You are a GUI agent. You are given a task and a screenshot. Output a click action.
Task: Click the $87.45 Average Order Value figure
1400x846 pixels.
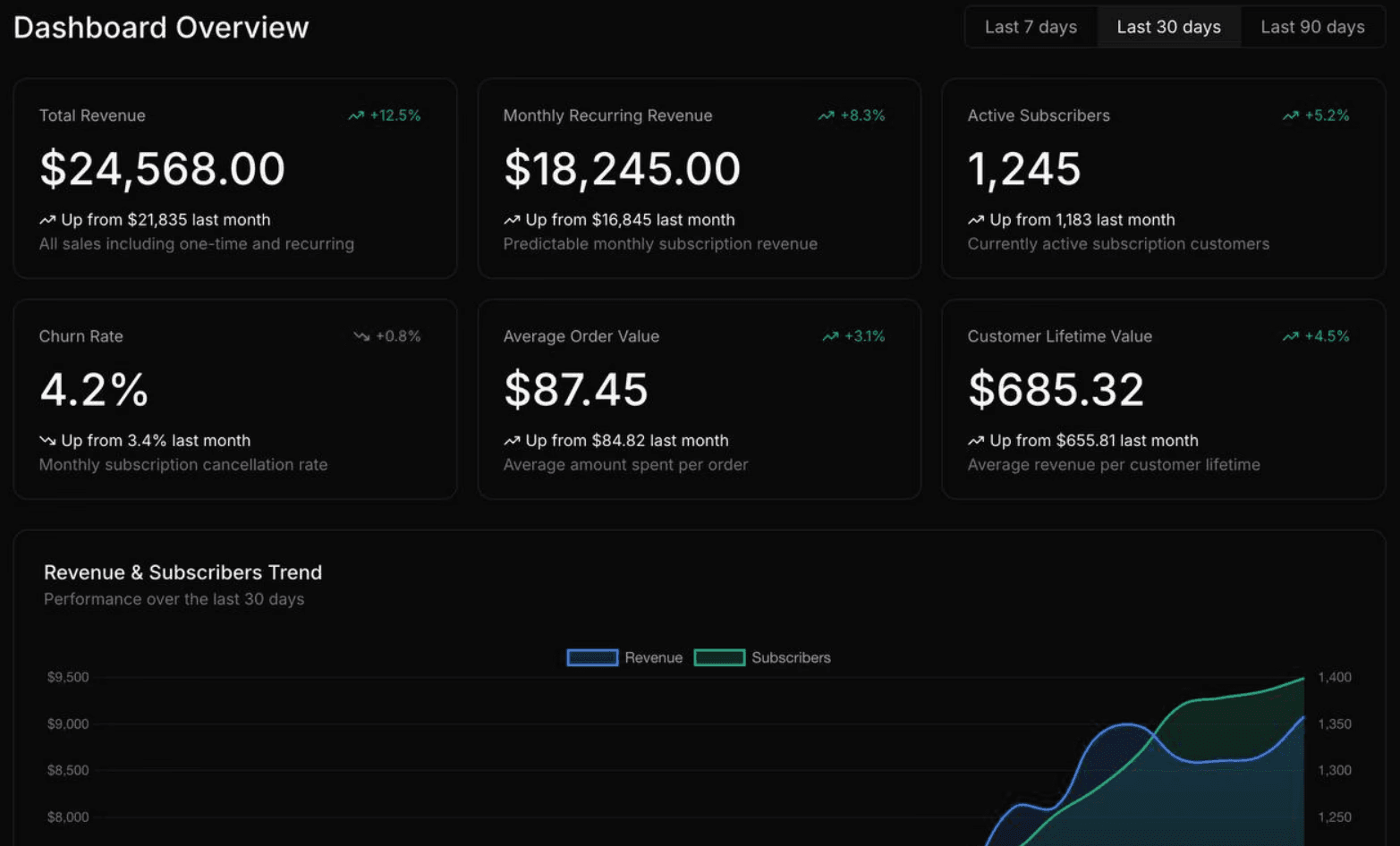pyautogui.click(x=575, y=390)
